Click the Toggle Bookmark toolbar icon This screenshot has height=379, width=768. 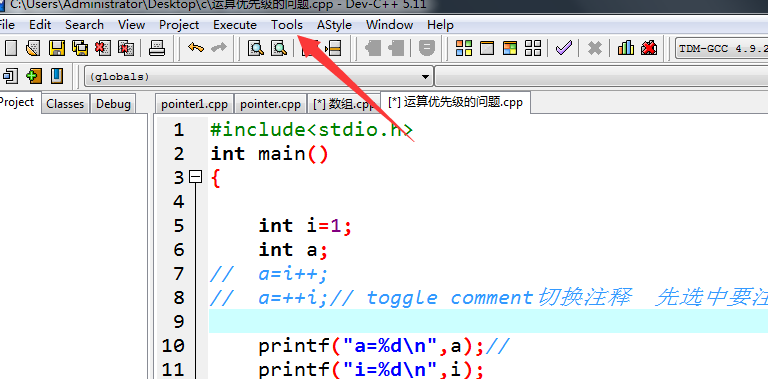427,48
